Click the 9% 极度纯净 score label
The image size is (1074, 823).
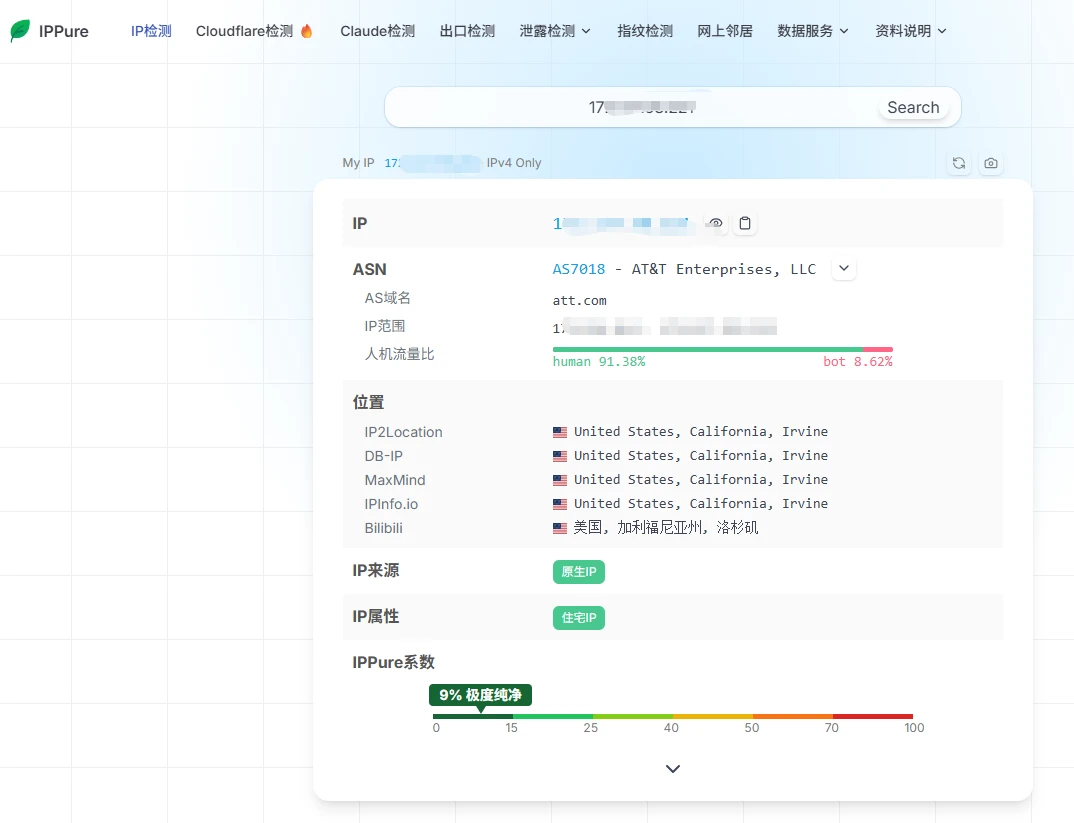click(x=480, y=695)
